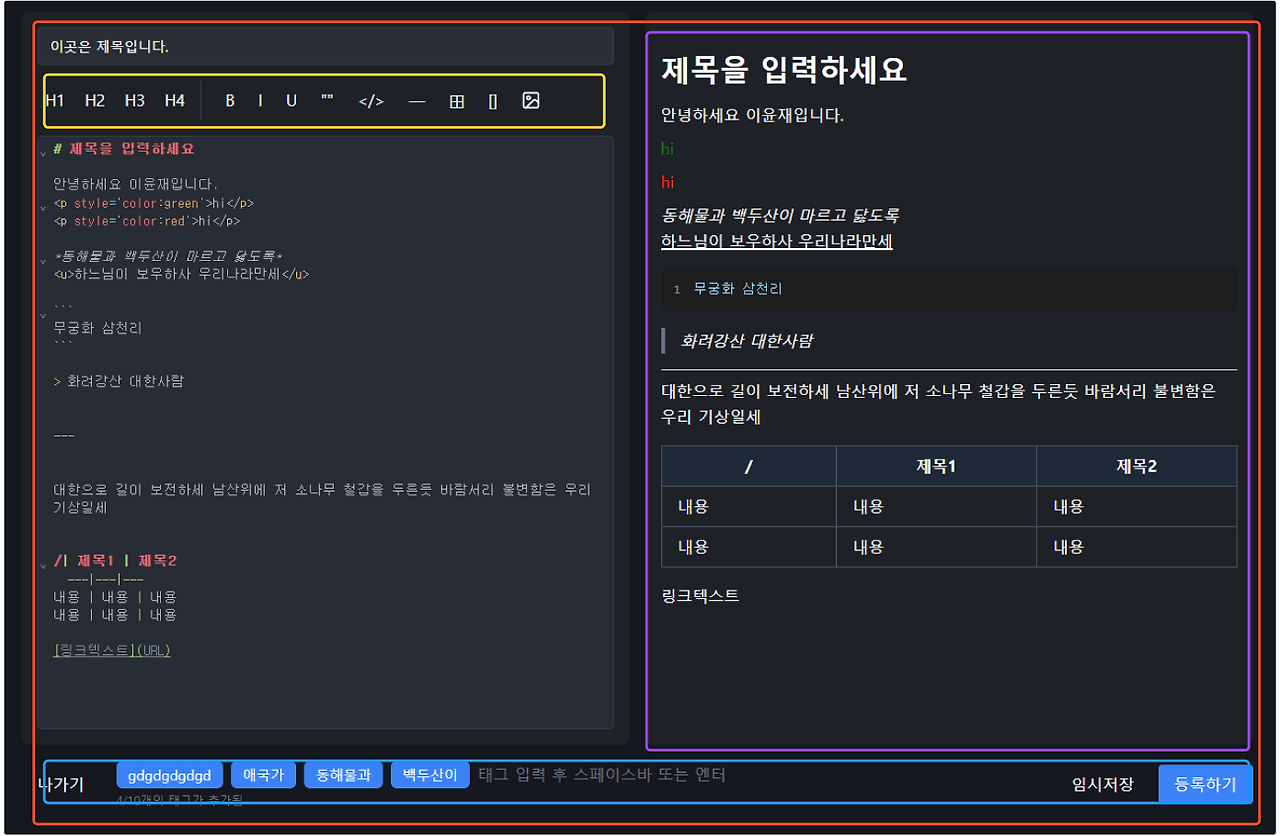Viewport: 1280px width, 836px height.
Task: Publish the post with '등록하기'
Action: 1205,784
